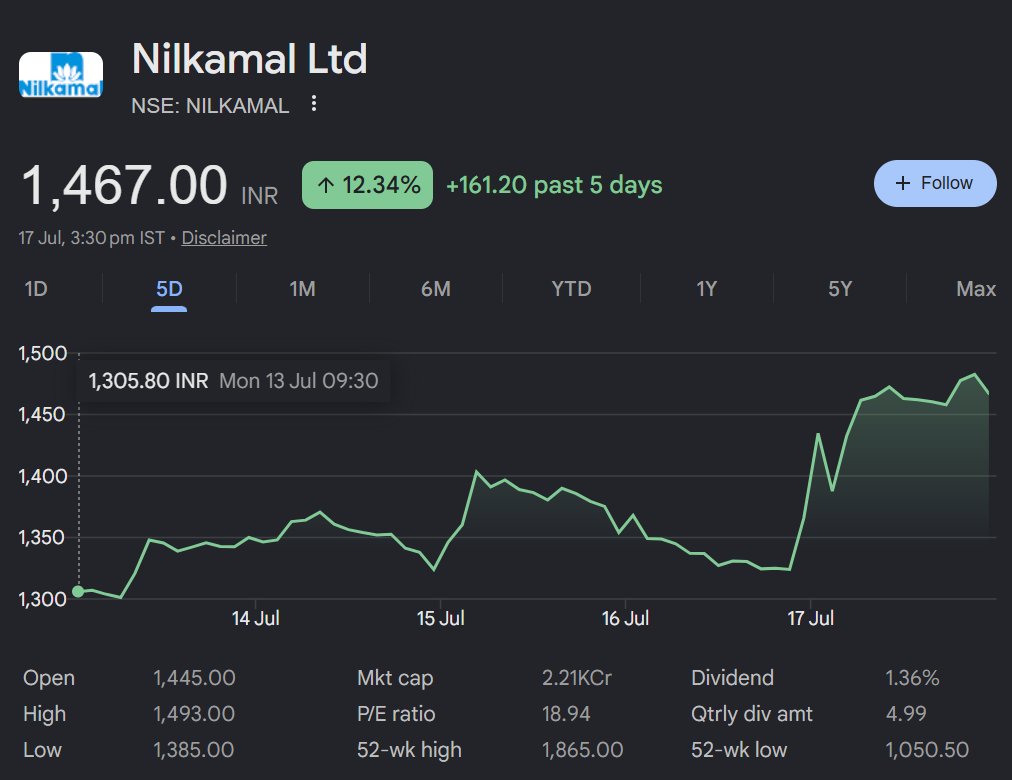Click the 52-wk low value "1,050.50"
This screenshot has height=780, width=1012.
pos(927,750)
